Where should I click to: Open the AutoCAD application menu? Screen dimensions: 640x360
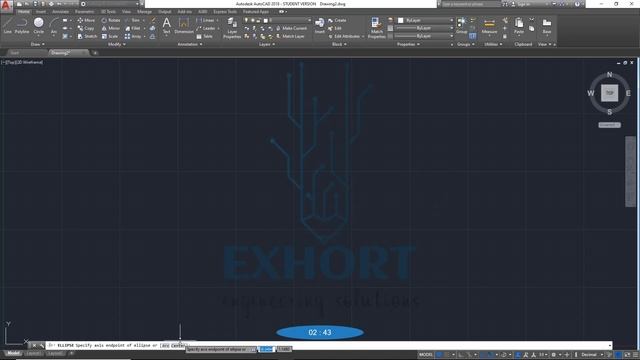pyautogui.click(x=6, y=5)
